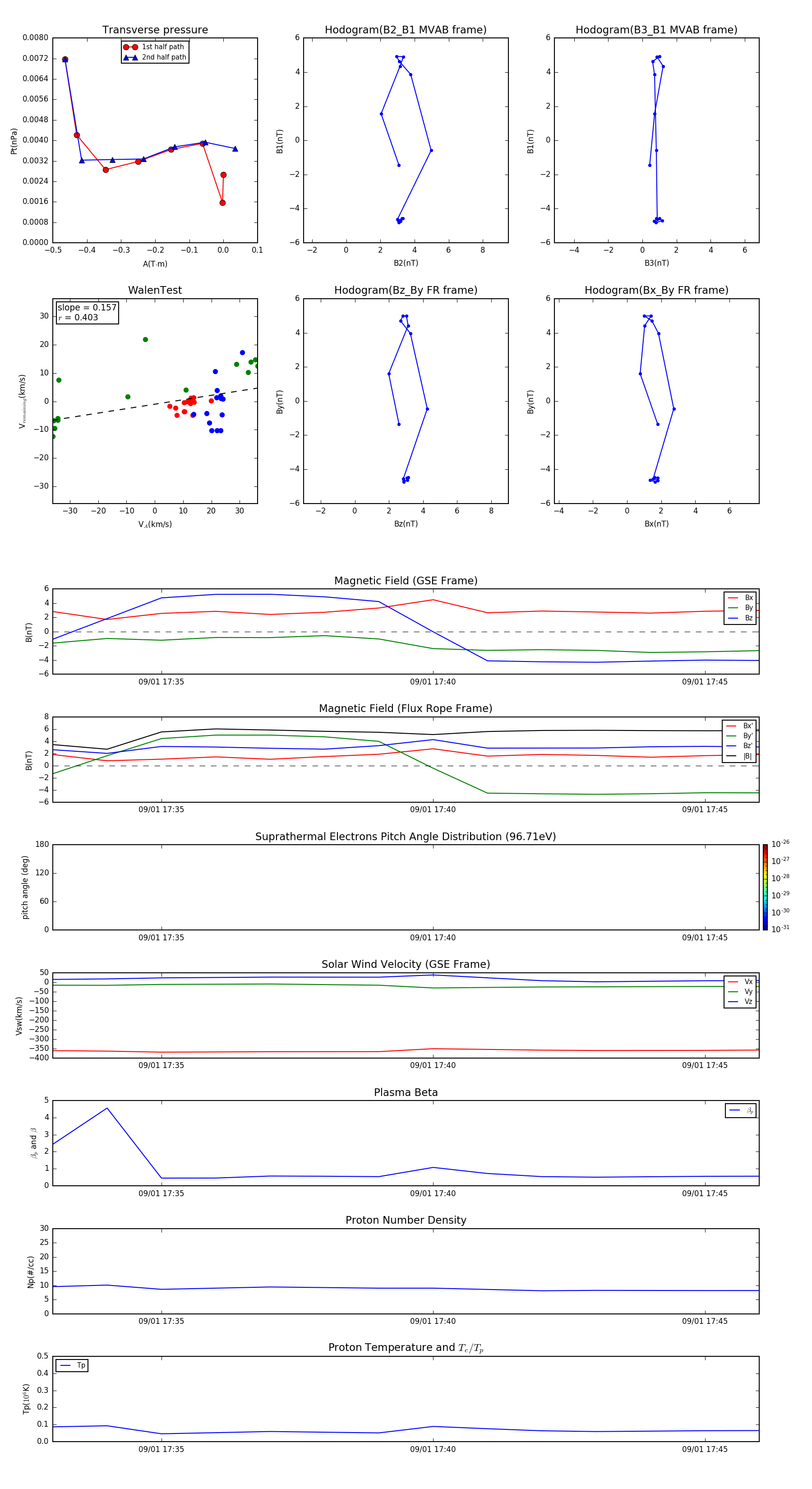Click the 'Hodogram(B3_B1 MVAB frame)' title

656,30
